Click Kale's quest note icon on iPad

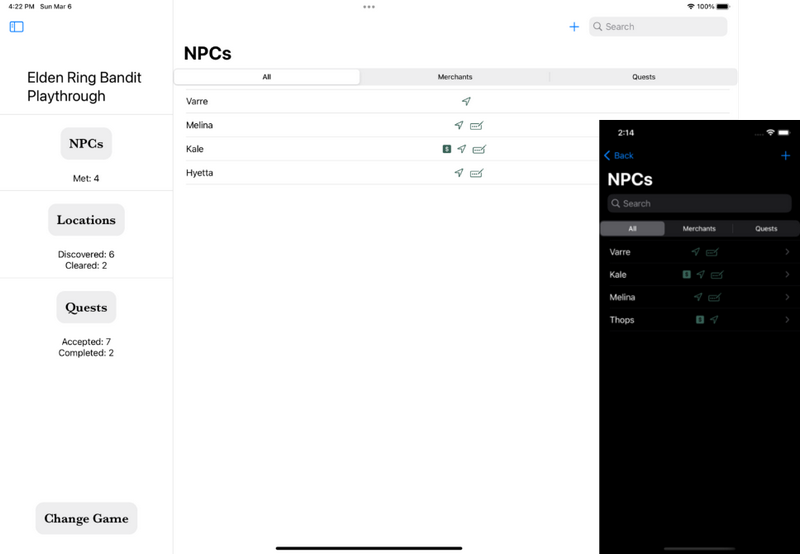coord(479,149)
